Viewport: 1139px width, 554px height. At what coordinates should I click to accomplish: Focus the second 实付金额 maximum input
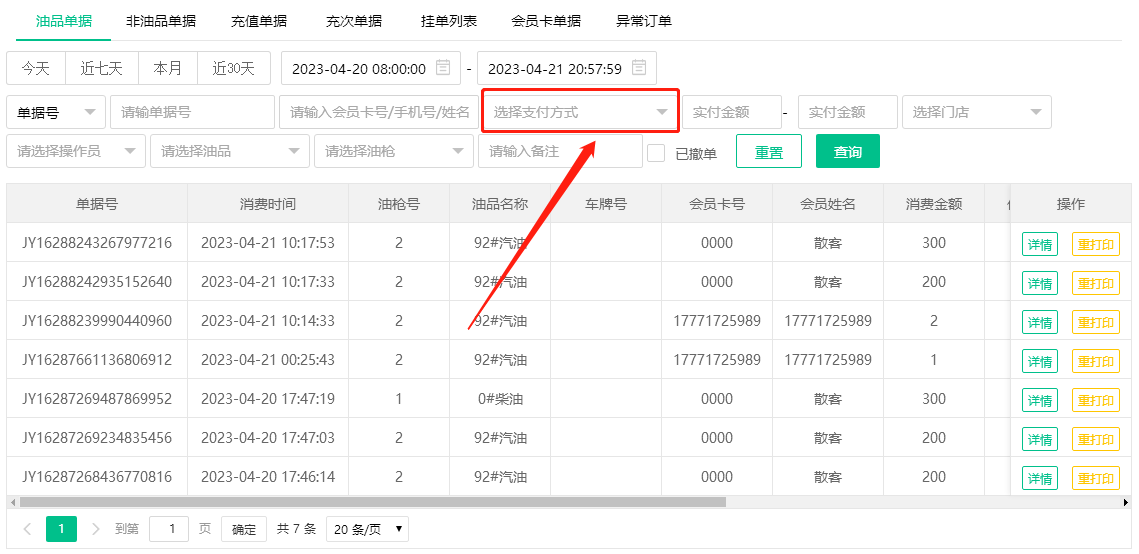(848, 112)
